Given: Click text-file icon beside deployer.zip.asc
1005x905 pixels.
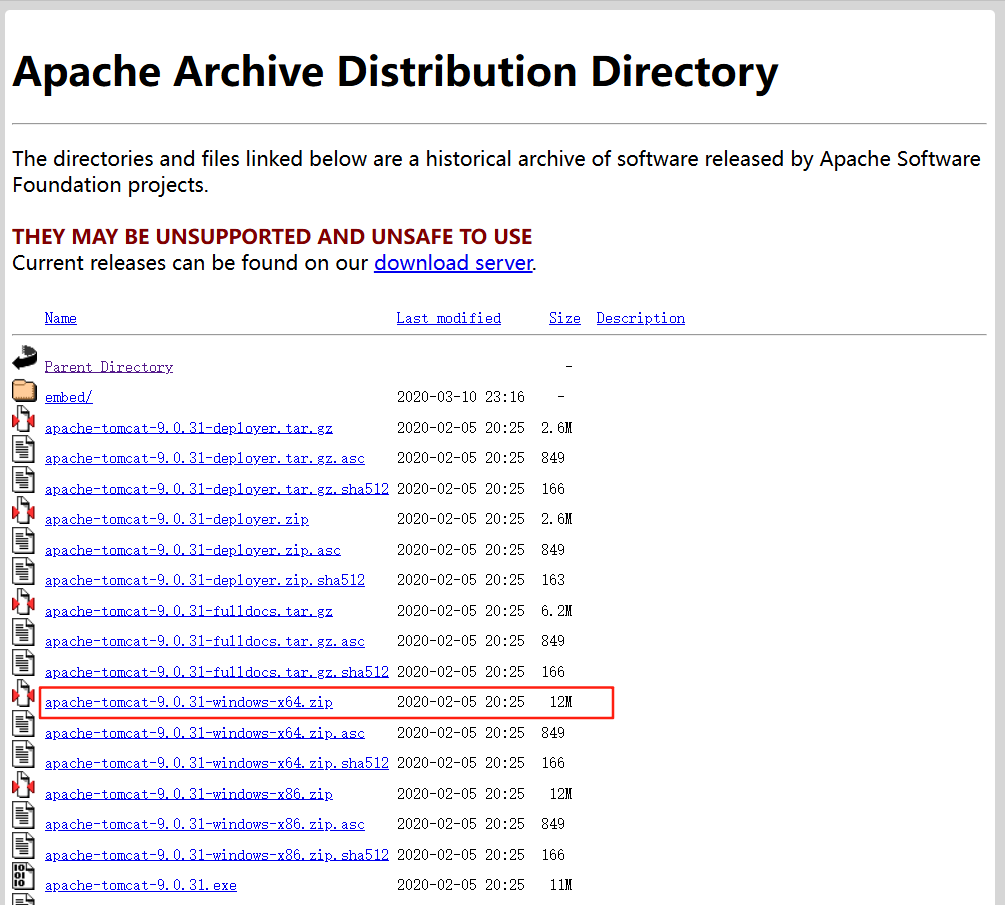Looking at the screenshot, I should click(x=24, y=541).
